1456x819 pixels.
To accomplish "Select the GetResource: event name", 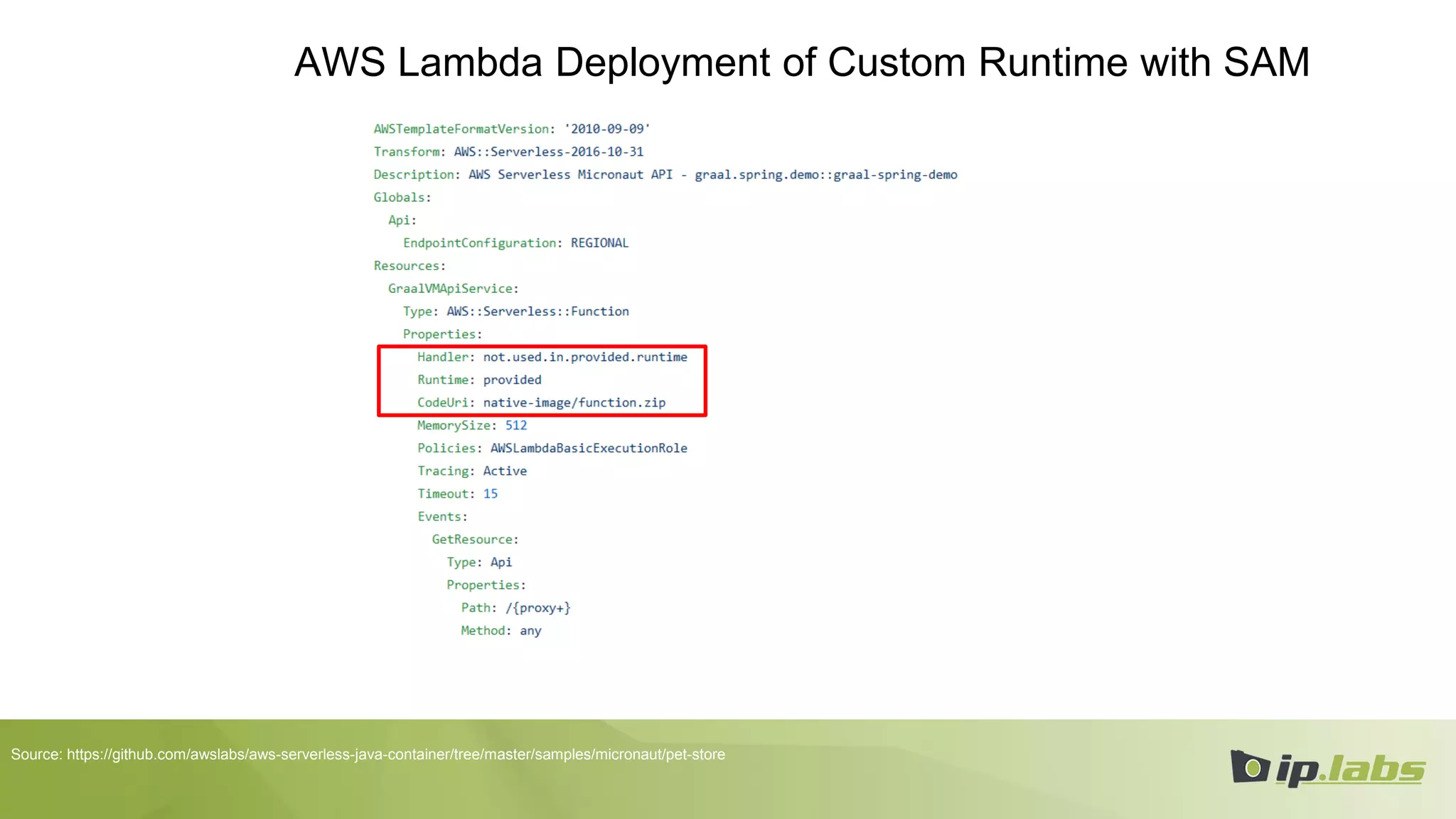I will click(476, 540).
